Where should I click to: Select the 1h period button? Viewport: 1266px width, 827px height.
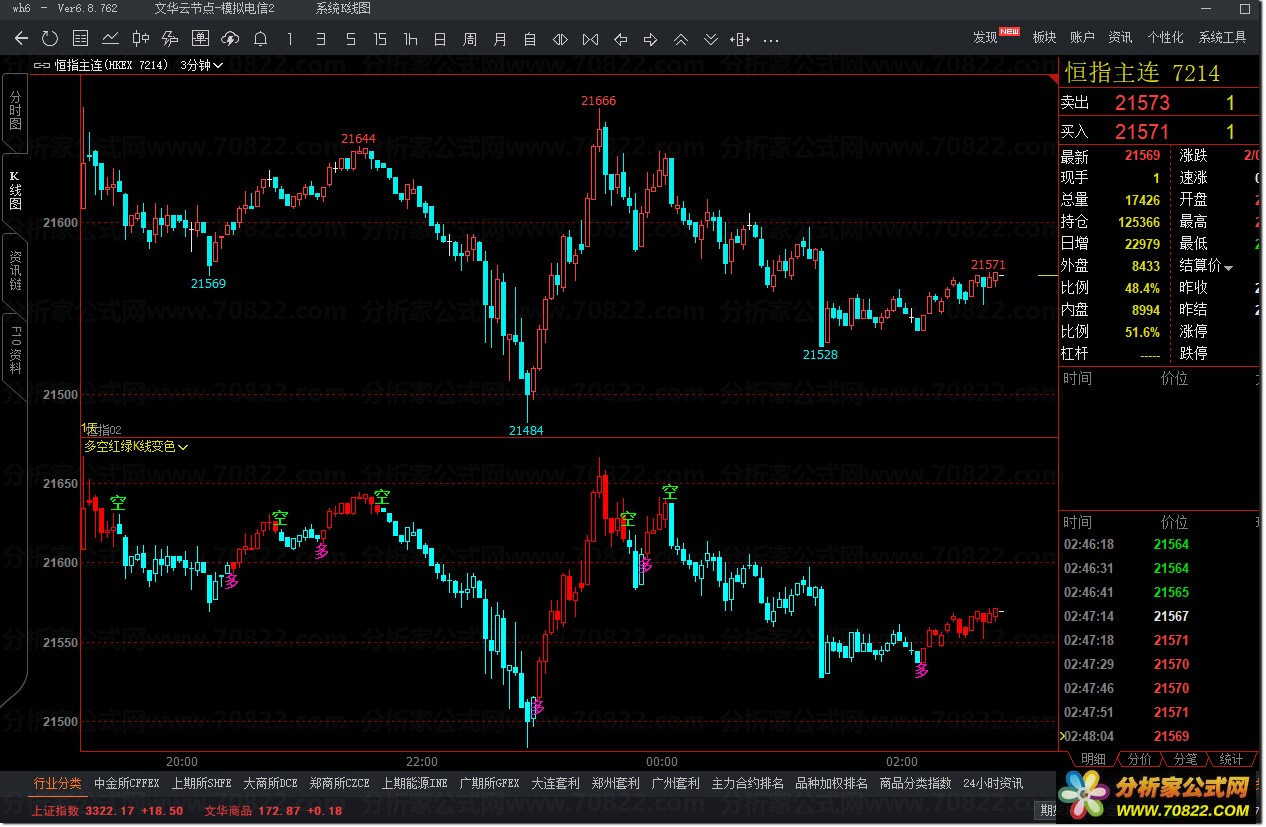410,39
